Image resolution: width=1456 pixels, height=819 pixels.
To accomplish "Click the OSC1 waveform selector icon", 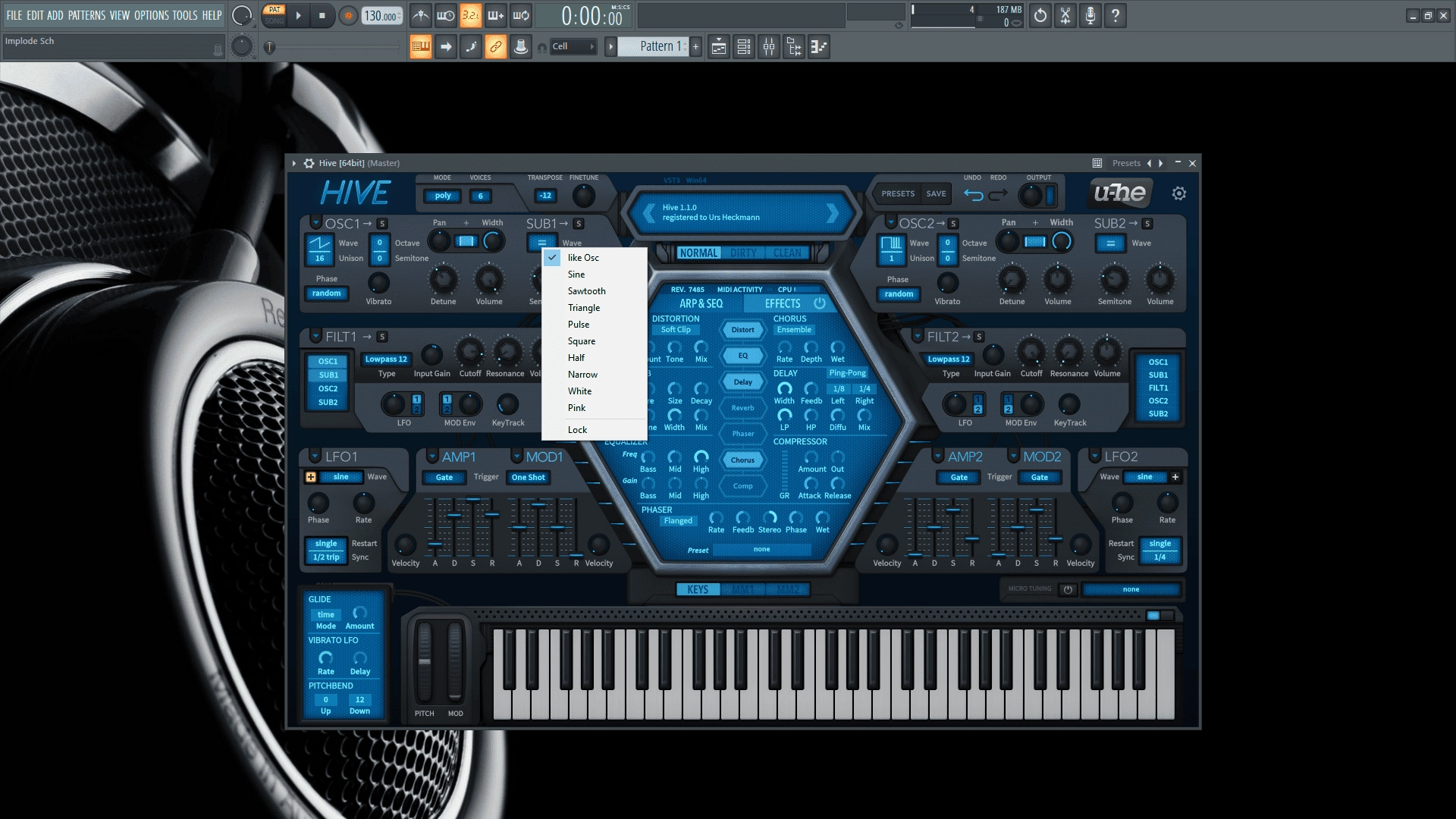I will tap(319, 243).
